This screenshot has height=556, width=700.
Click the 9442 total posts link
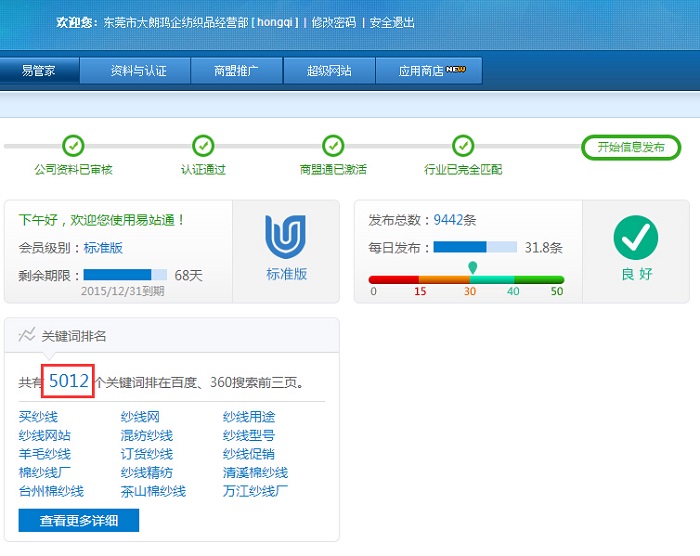[449, 219]
